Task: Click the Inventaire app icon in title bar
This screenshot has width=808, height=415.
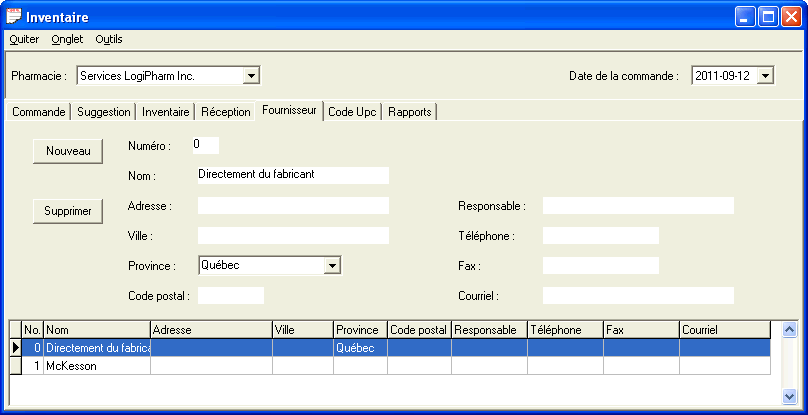Action: click(x=14, y=16)
